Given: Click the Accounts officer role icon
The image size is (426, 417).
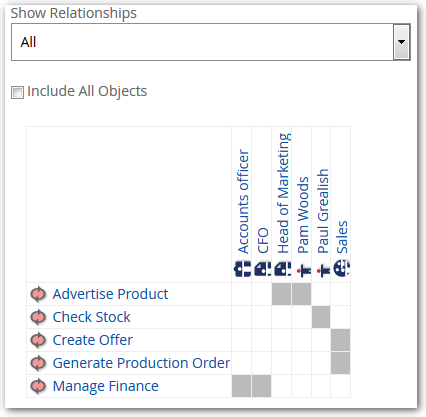Looking at the screenshot, I should 242,269.
